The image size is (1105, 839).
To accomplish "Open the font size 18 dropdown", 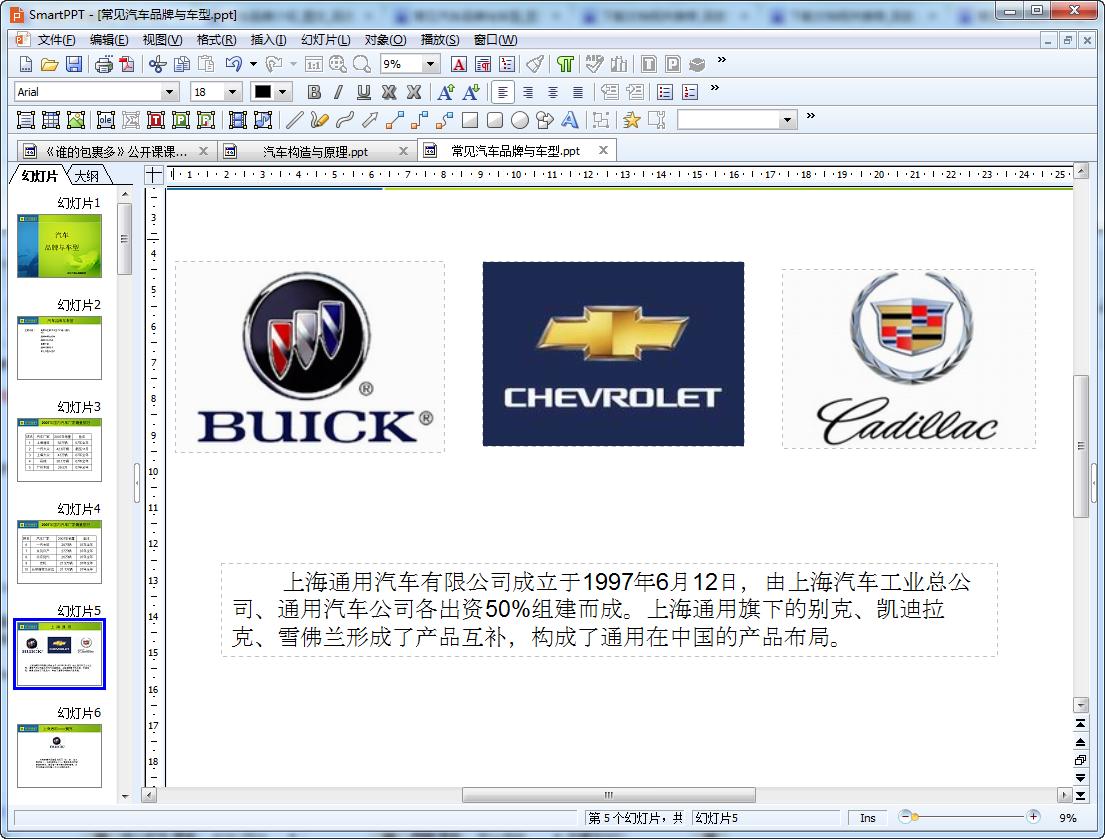I will (233, 92).
